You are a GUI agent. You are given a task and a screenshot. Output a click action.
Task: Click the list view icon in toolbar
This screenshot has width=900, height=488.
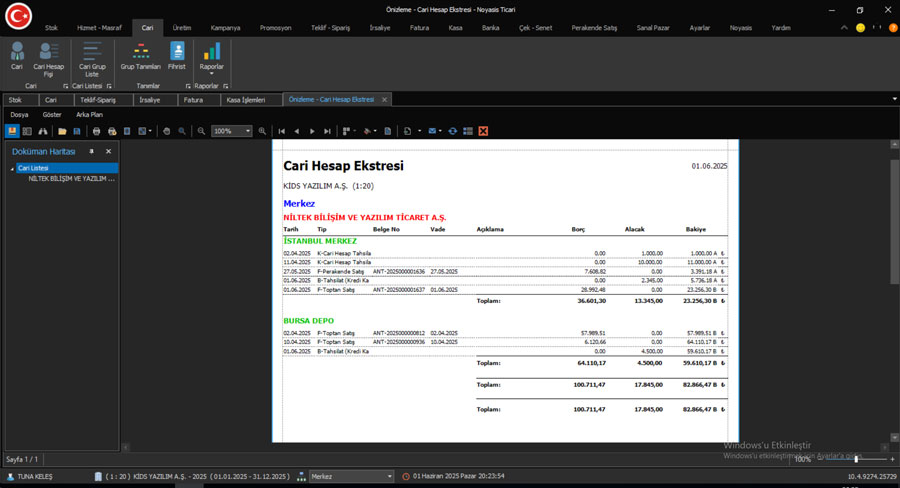468,131
